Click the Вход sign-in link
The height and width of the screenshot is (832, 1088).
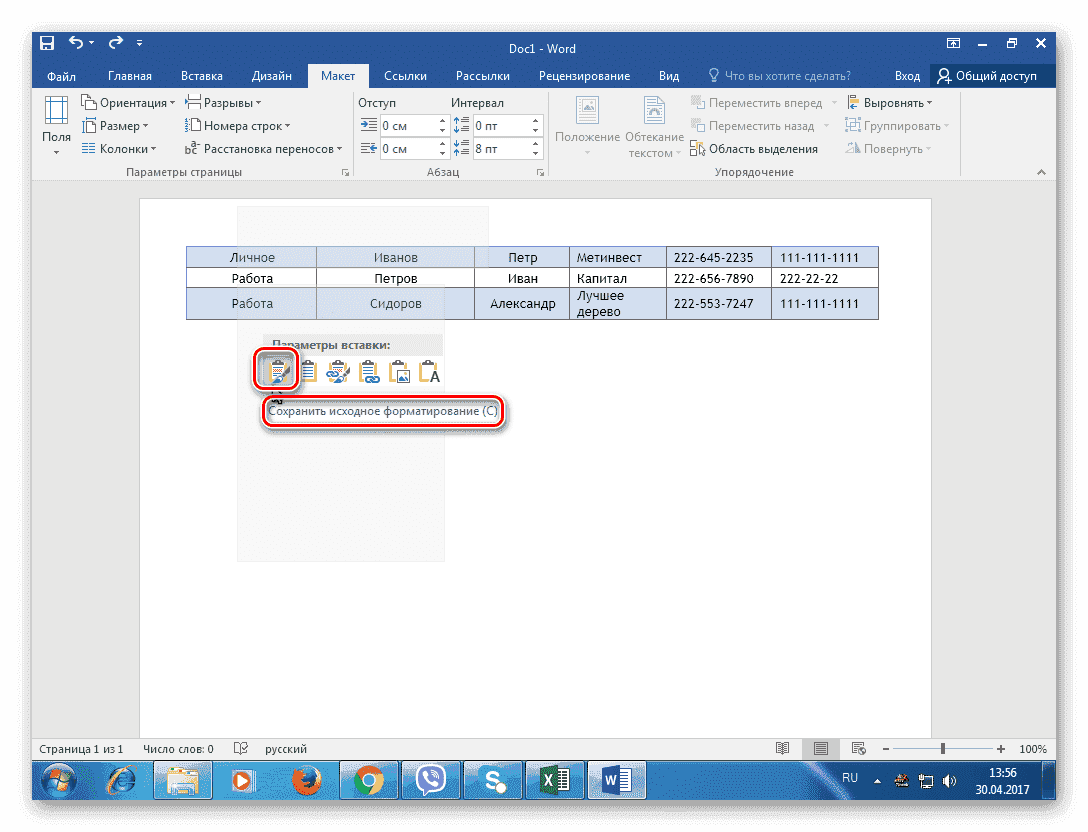click(x=907, y=76)
